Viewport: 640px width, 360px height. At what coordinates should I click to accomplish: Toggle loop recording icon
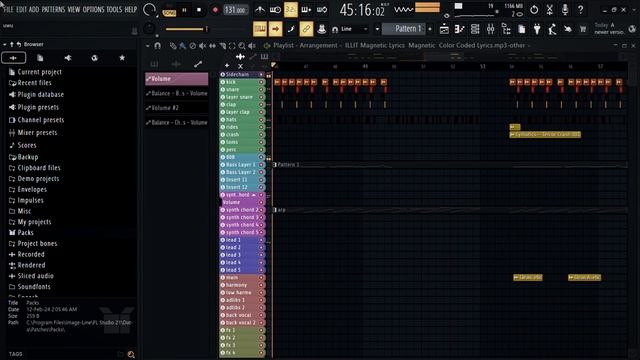pos(322,10)
